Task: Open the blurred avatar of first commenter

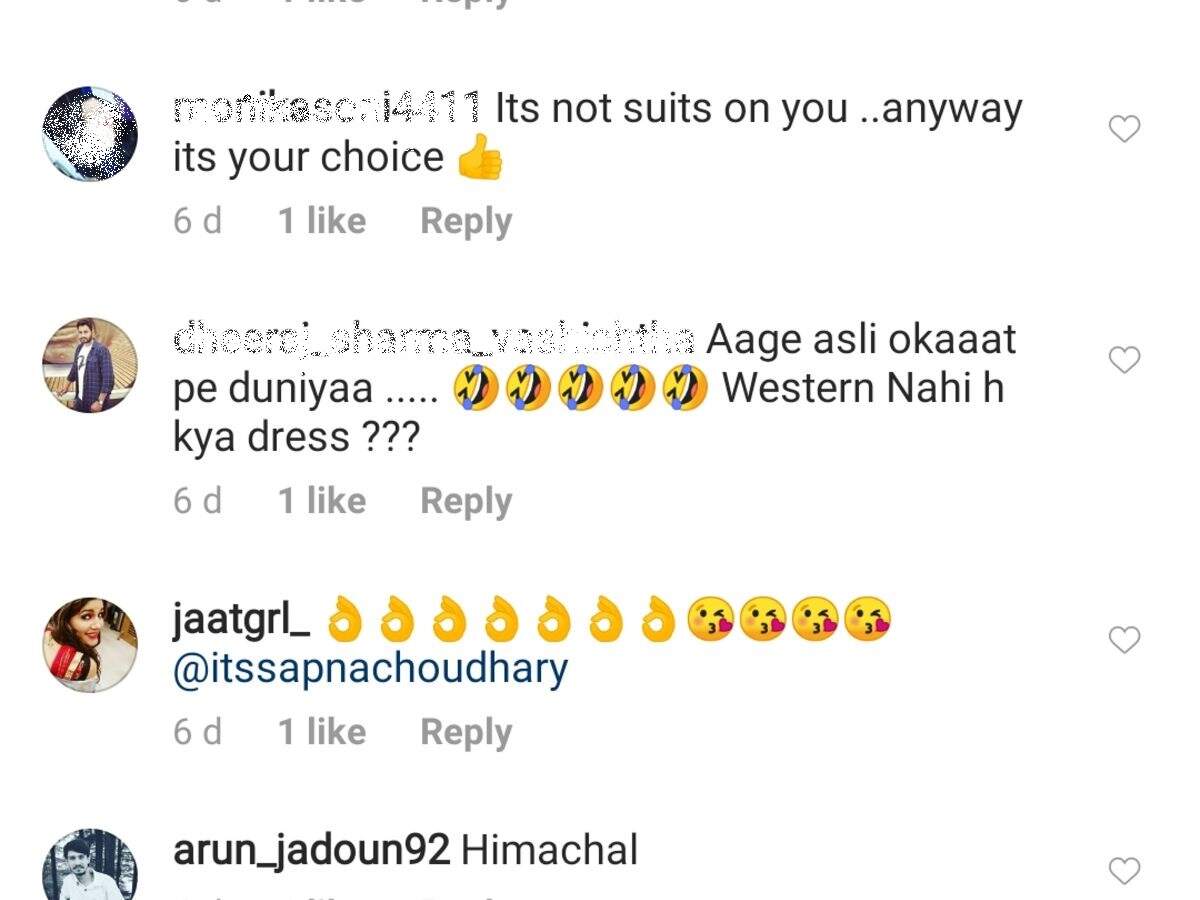Action: point(90,133)
